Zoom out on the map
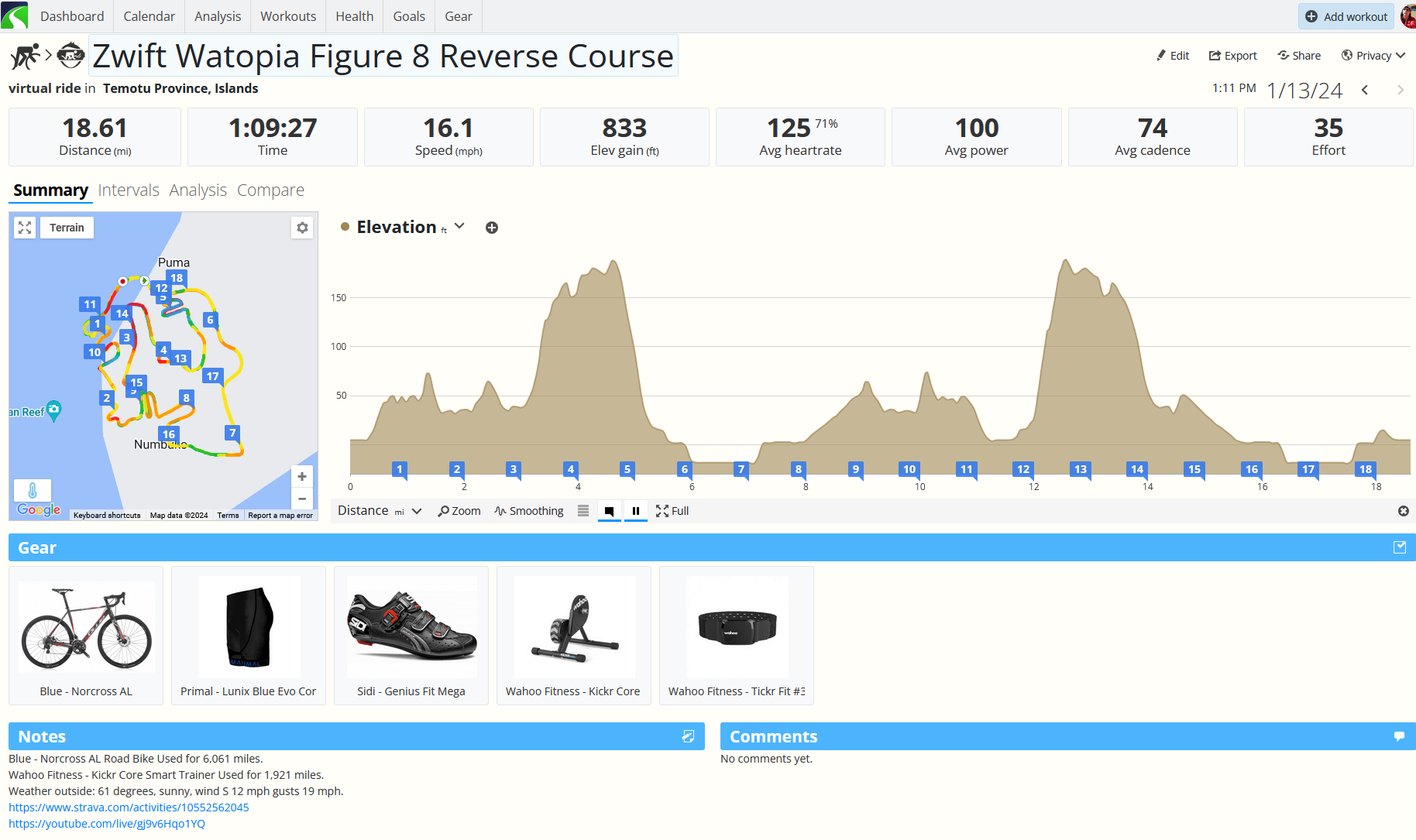 (302, 499)
